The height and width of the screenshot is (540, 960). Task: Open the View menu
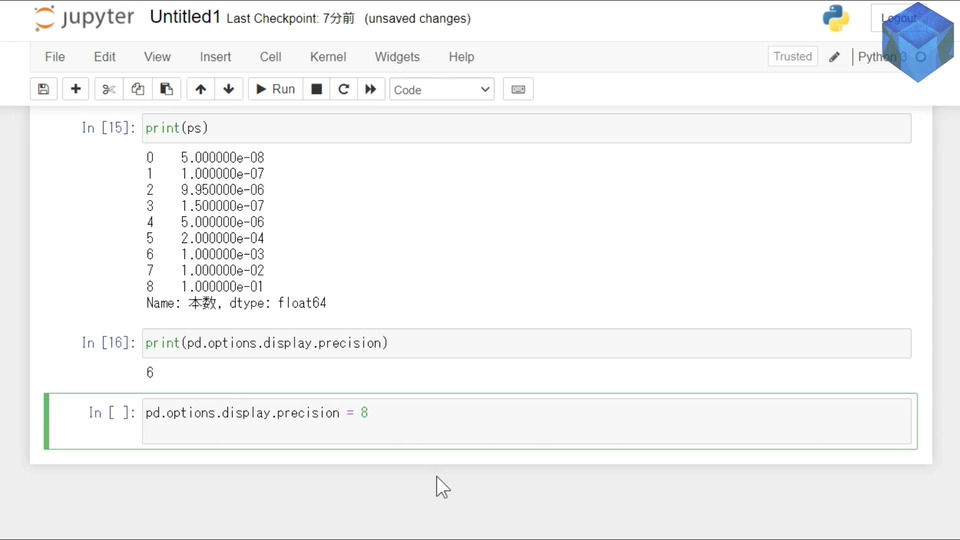pyautogui.click(x=157, y=57)
